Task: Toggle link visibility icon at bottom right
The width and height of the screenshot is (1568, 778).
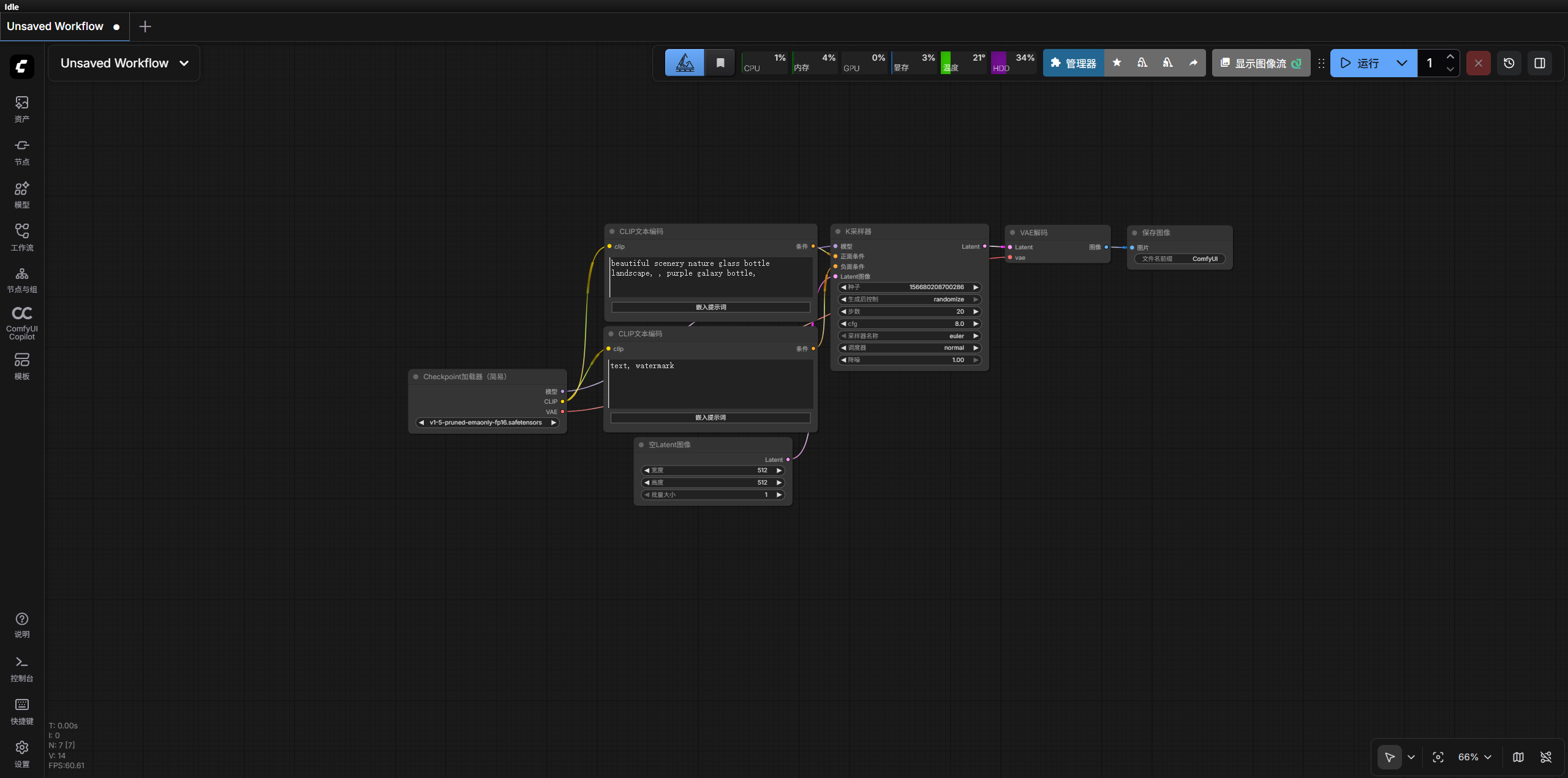Action: click(x=1546, y=757)
